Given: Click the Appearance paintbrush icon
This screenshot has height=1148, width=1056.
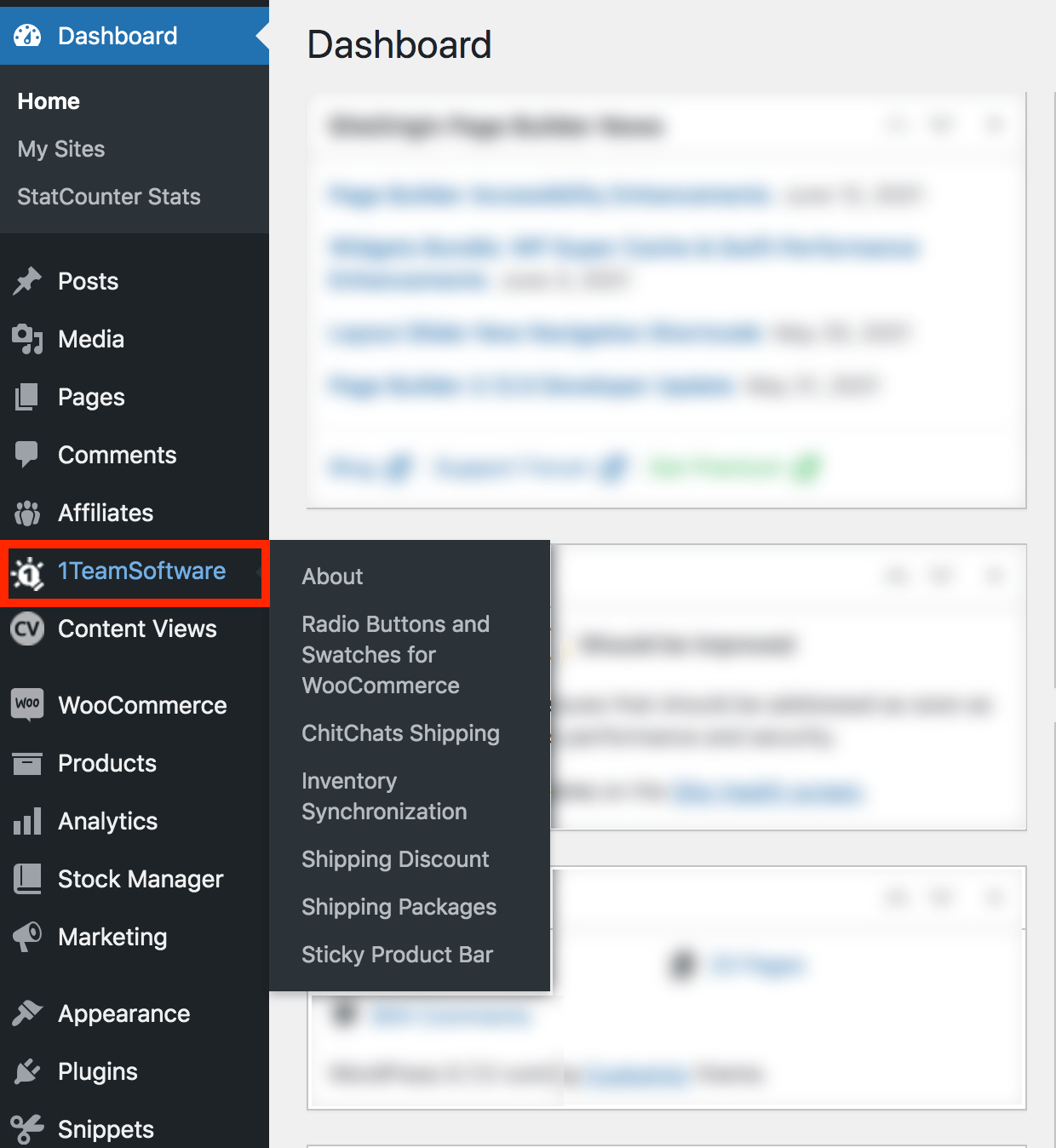Looking at the screenshot, I should click(x=26, y=1013).
